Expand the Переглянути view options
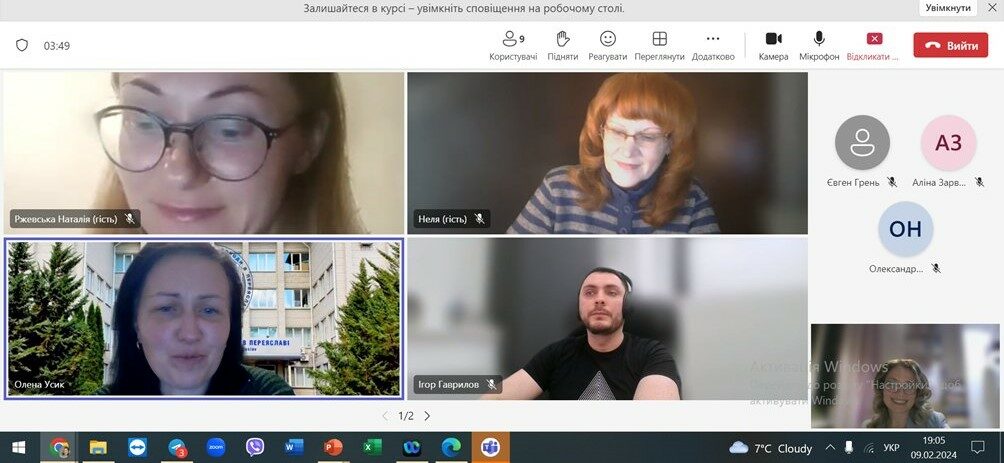This screenshot has height=463, width=1004. tap(659, 44)
